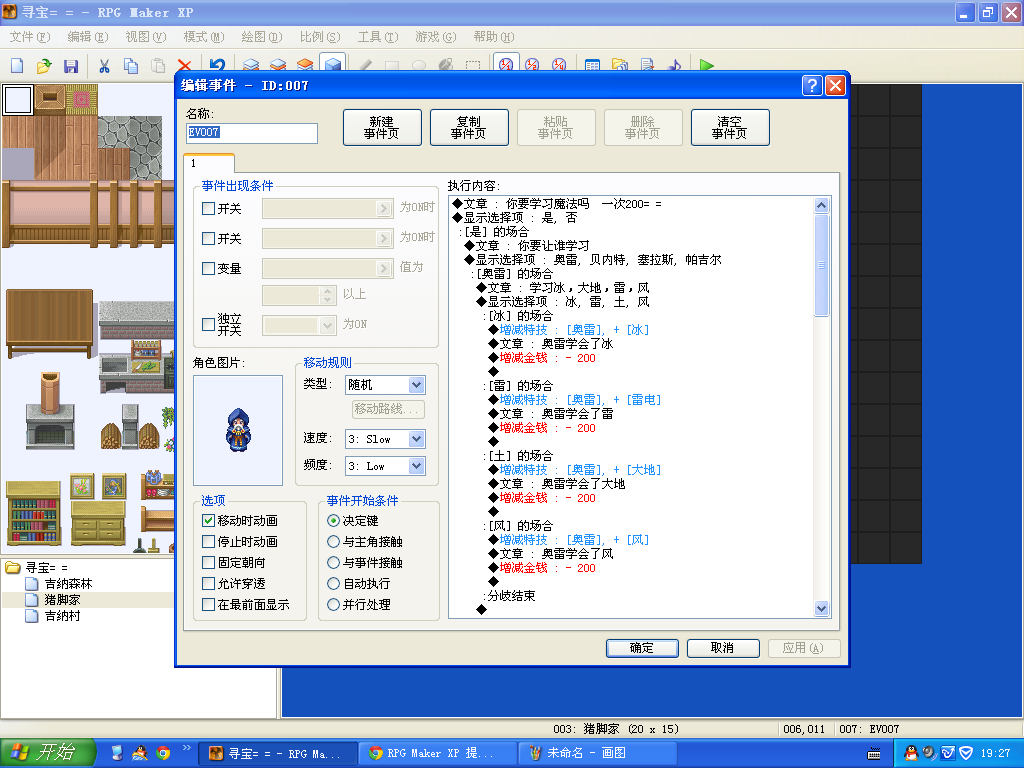Open the 独立开关 value dropdown
This screenshot has width=1024, height=768.
(x=328, y=325)
